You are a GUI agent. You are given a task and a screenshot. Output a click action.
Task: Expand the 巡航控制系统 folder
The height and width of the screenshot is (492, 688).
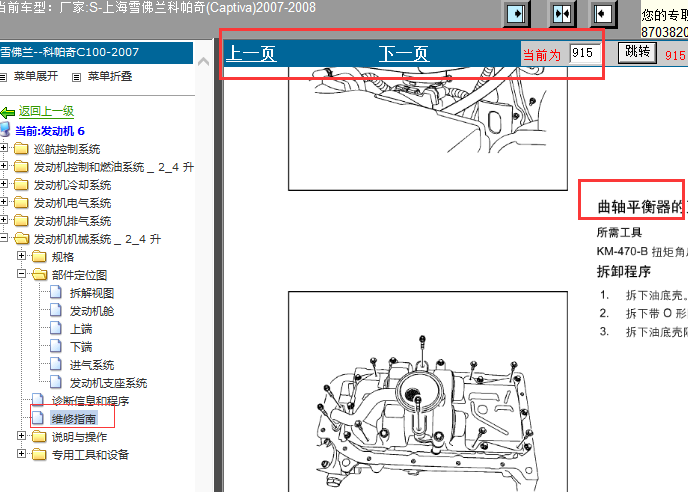[4, 148]
